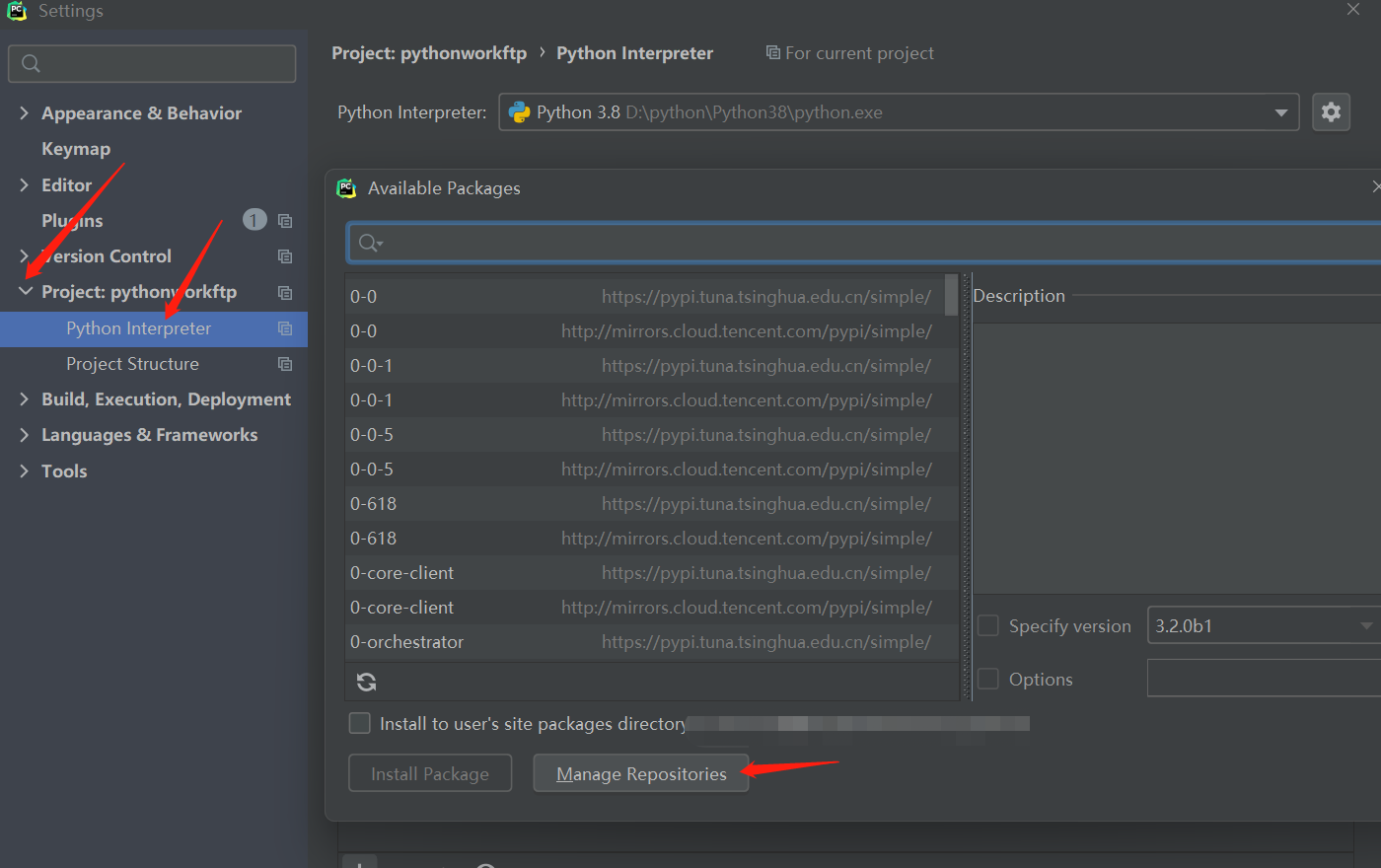This screenshot has height=868, width=1381.
Task: Open the version dropdown showing 3.2.0b1
Action: point(1365,625)
